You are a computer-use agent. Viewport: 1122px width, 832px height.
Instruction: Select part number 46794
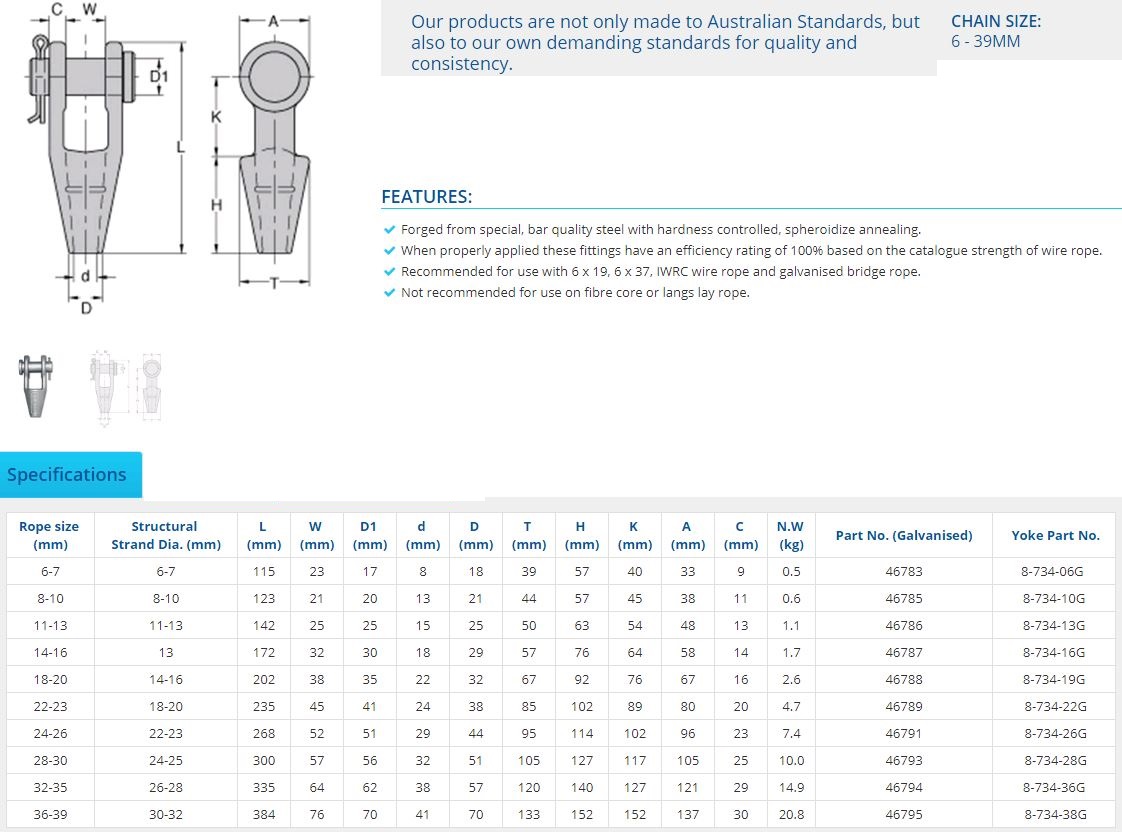(904, 788)
